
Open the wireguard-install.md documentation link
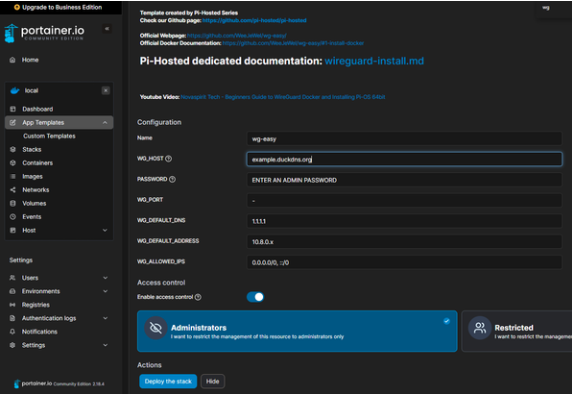(374, 61)
